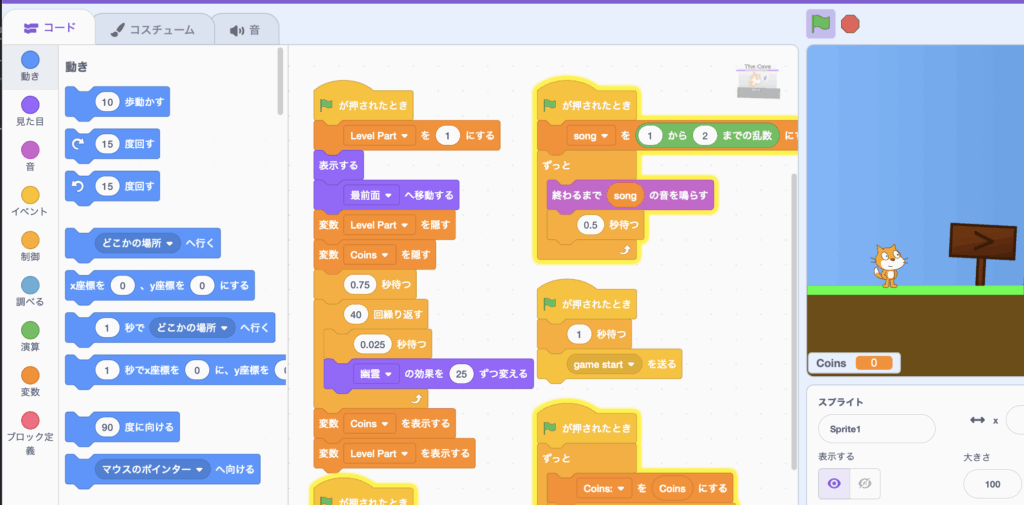
Task: Click the 10 歩動かす move block
Action: (x=117, y=102)
